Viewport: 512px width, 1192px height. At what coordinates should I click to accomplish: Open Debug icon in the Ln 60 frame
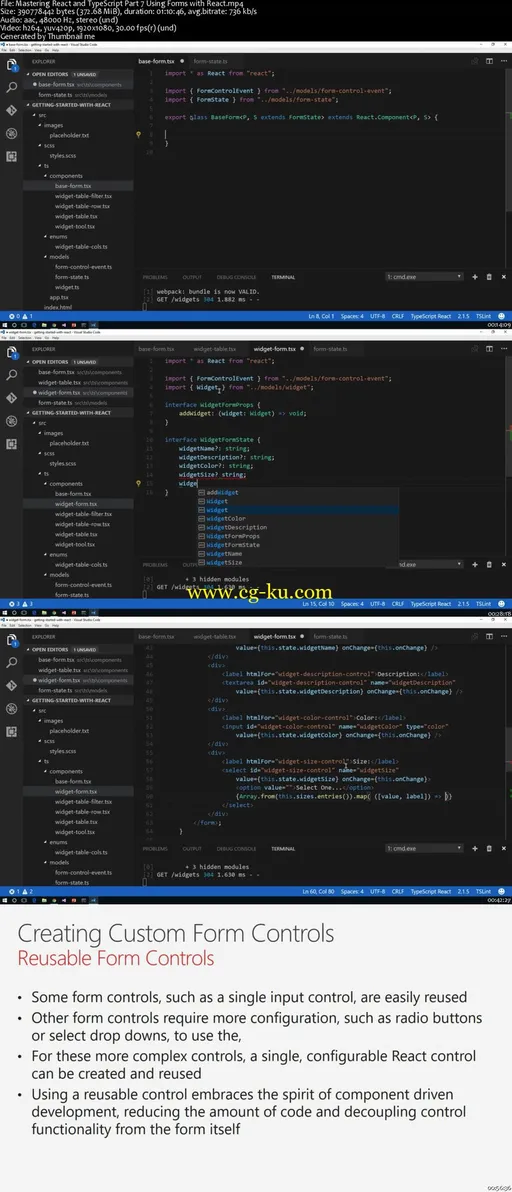(11, 708)
